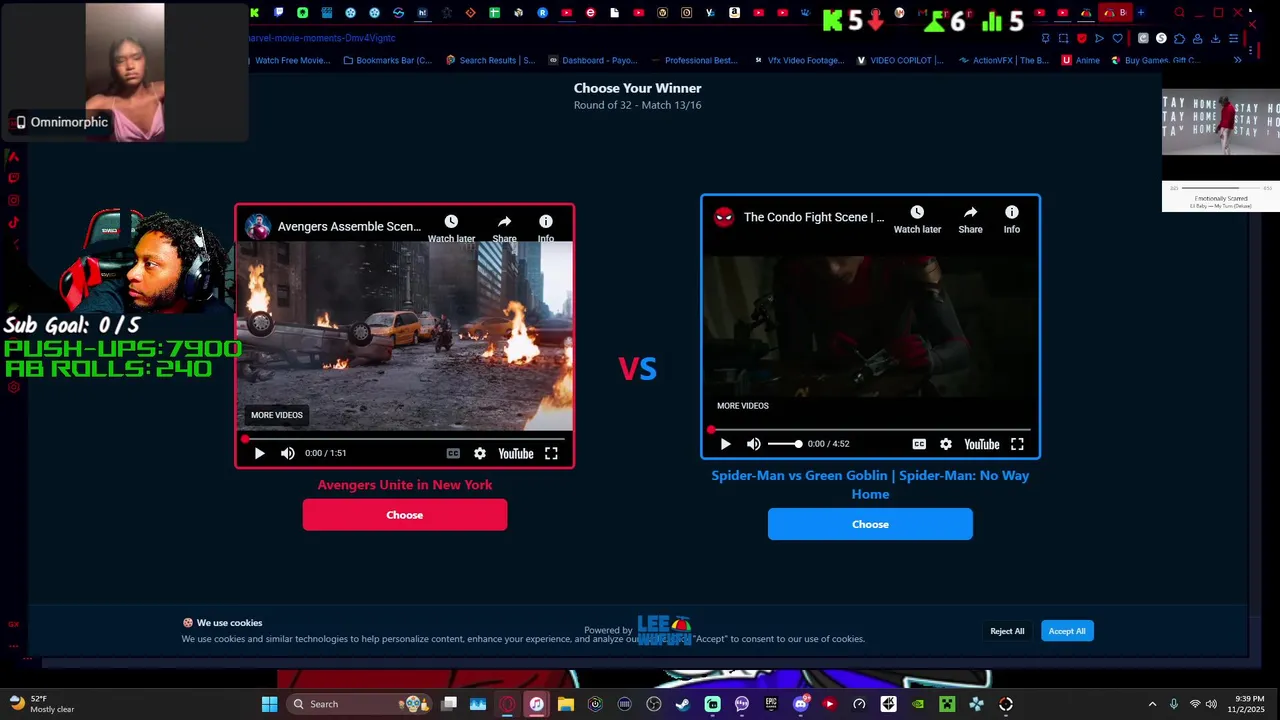Image resolution: width=1280 pixels, height=720 pixels.
Task: Open browser downloads icon
Action: click(x=1215, y=38)
